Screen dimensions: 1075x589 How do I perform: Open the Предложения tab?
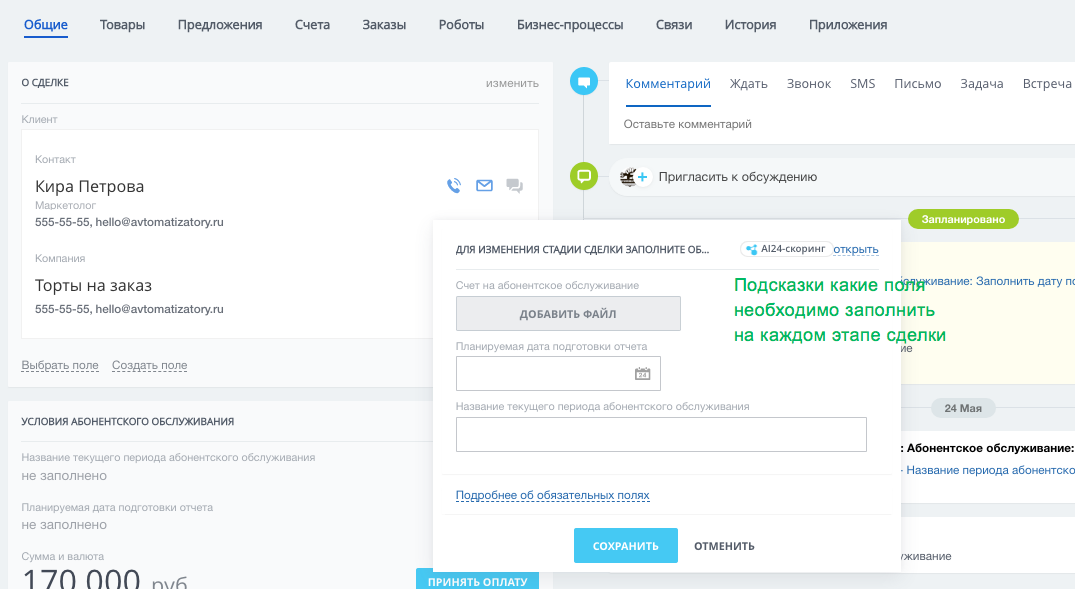tap(220, 25)
